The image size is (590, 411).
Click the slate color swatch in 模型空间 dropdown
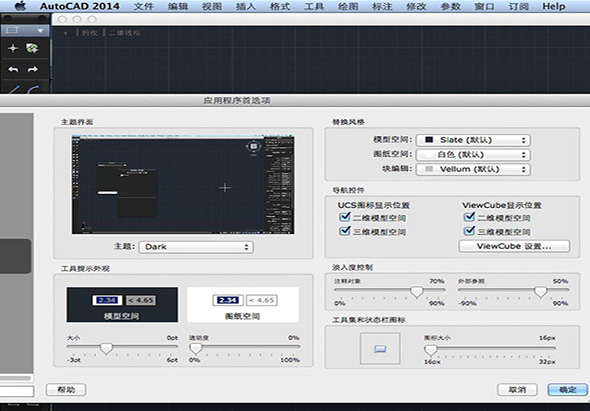coord(429,140)
